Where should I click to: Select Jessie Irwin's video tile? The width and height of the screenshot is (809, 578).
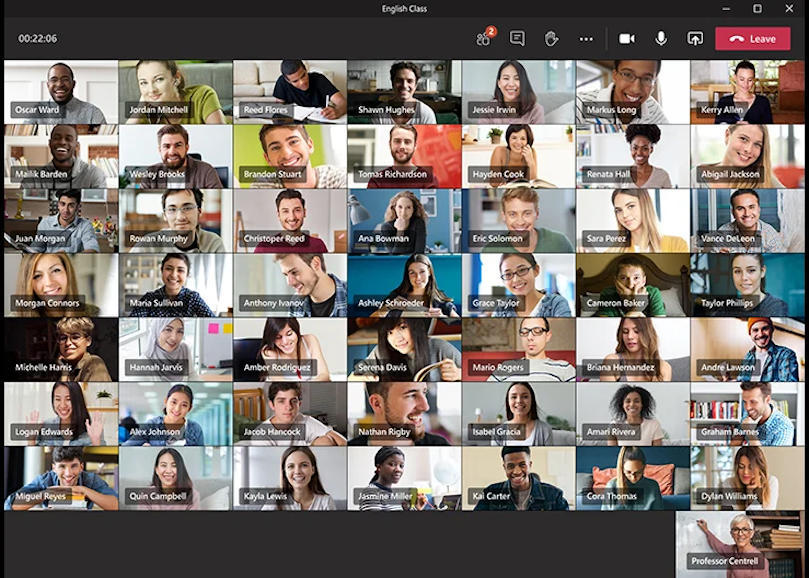click(x=519, y=92)
